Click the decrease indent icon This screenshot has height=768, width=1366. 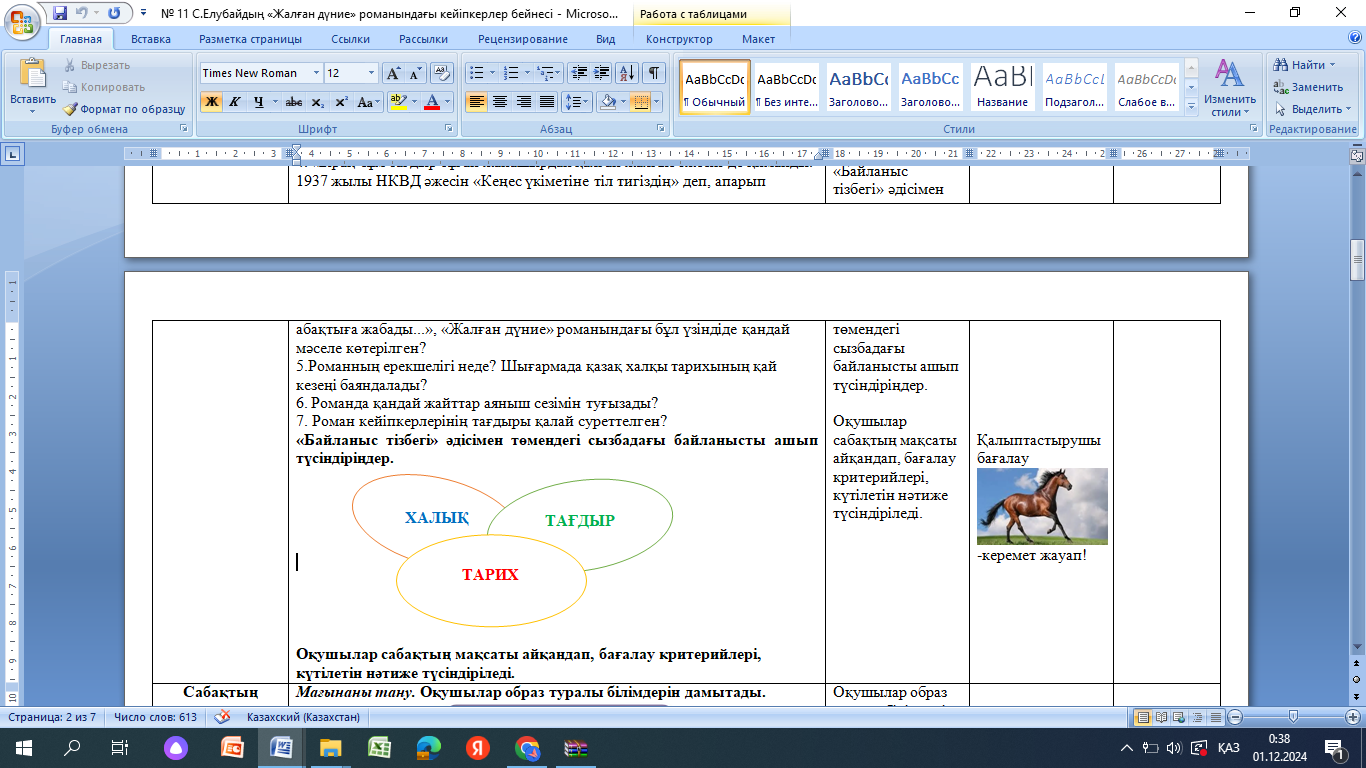coord(579,73)
